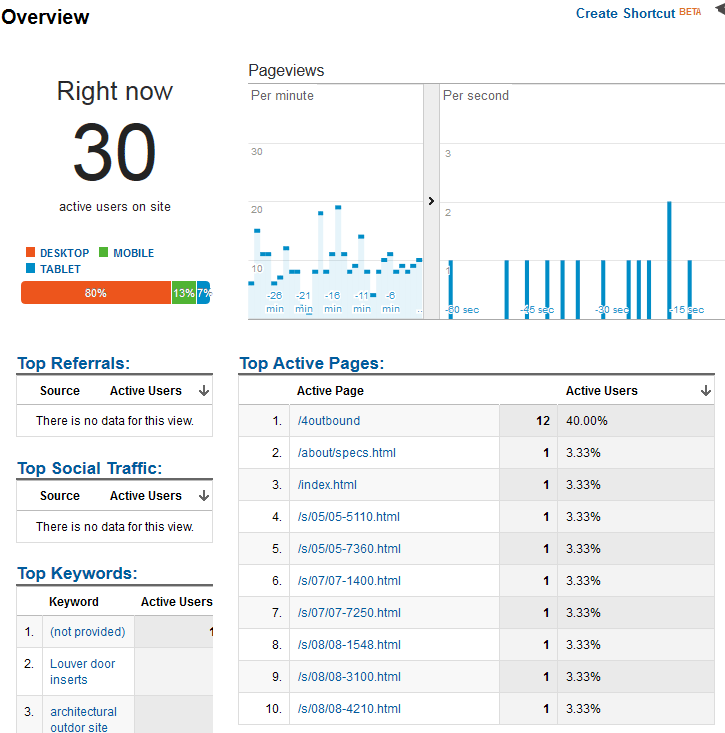The height and width of the screenshot is (733, 725).
Task: Select the Louver door inserts keyword
Action: [82, 671]
